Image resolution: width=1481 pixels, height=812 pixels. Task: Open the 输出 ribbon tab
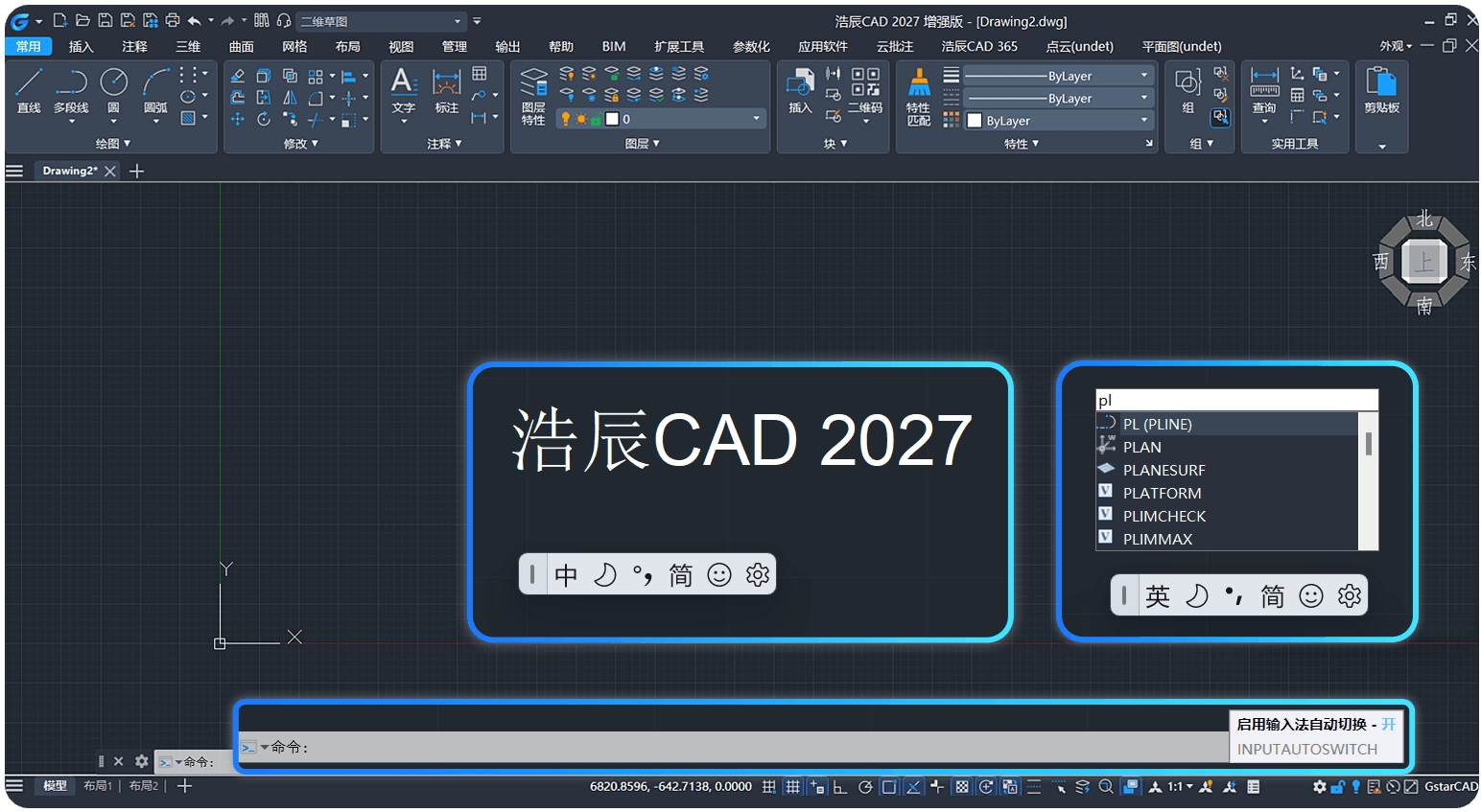point(507,46)
